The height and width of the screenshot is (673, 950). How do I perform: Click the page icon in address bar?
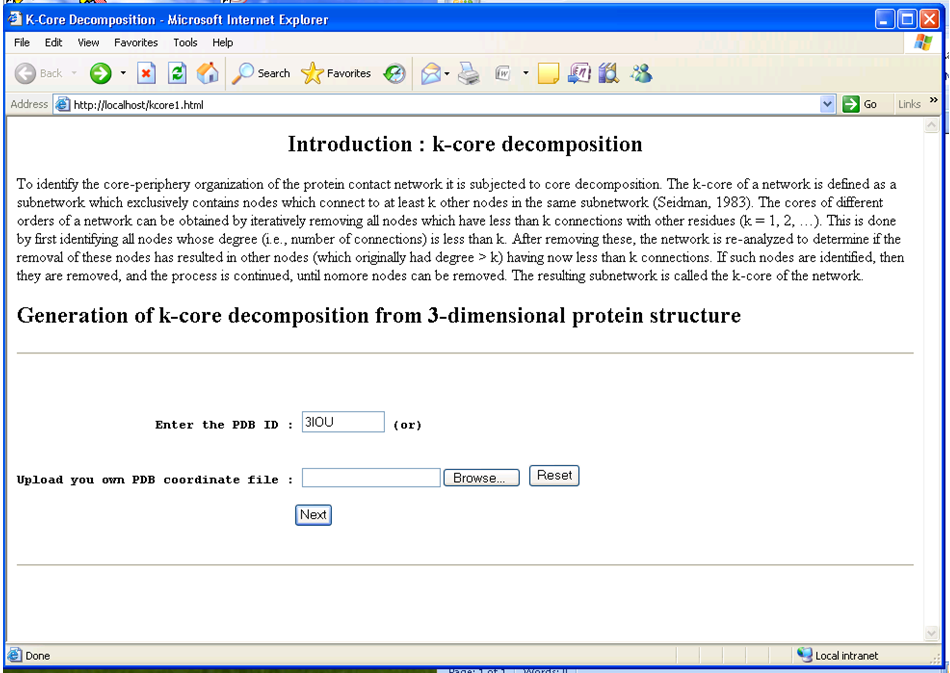[x=62, y=104]
